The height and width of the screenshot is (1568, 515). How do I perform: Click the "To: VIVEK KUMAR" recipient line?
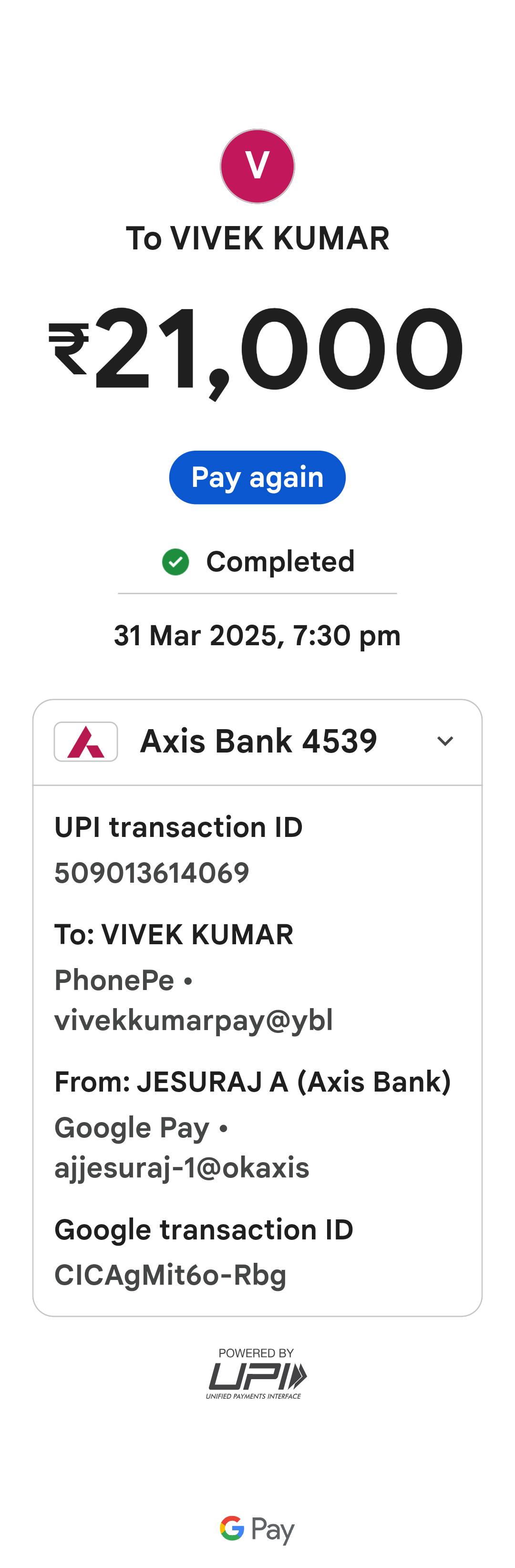pyautogui.click(x=174, y=934)
